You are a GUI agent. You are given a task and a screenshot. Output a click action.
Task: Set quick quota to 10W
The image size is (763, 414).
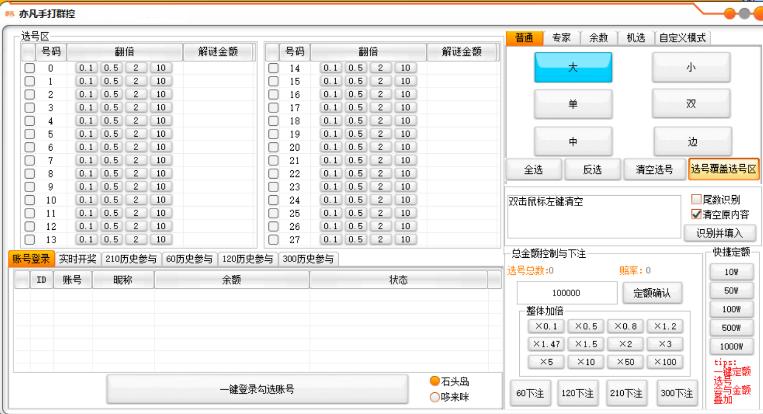[x=731, y=272]
